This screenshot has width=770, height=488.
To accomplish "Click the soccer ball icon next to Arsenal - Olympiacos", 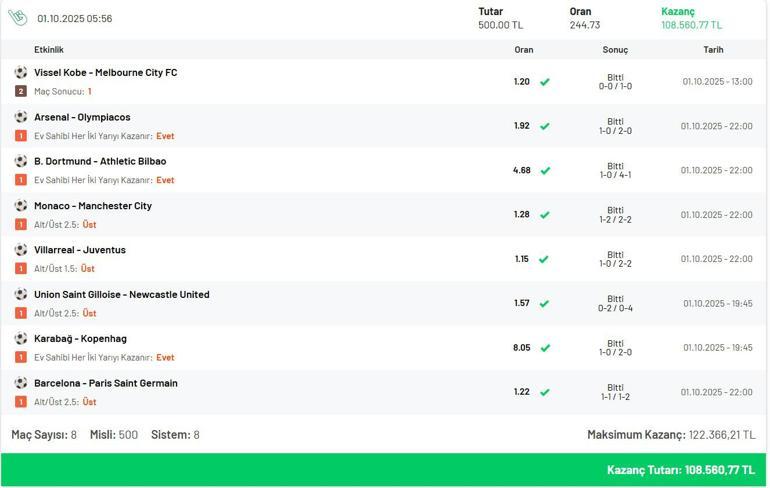I will pyautogui.click(x=21, y=117).
